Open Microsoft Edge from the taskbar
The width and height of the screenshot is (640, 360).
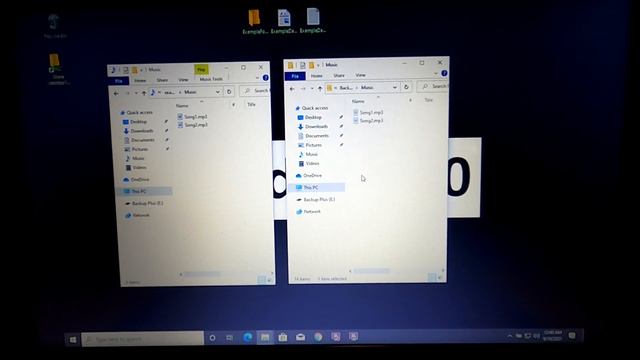click(247, 337)
